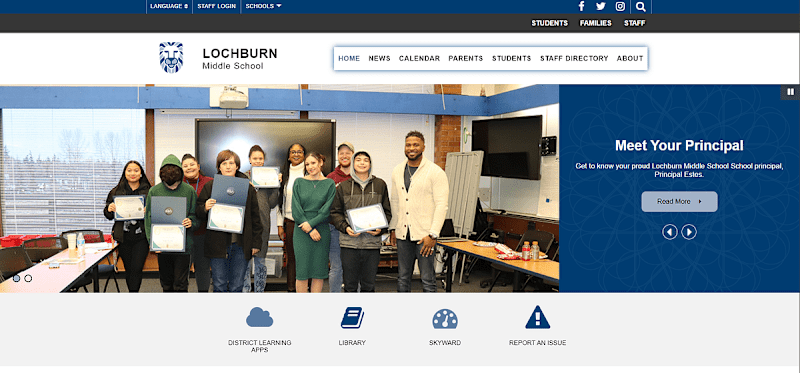The image size is (800, 373).
Task: Open the Students audience link
Action: tap(549, 23)
